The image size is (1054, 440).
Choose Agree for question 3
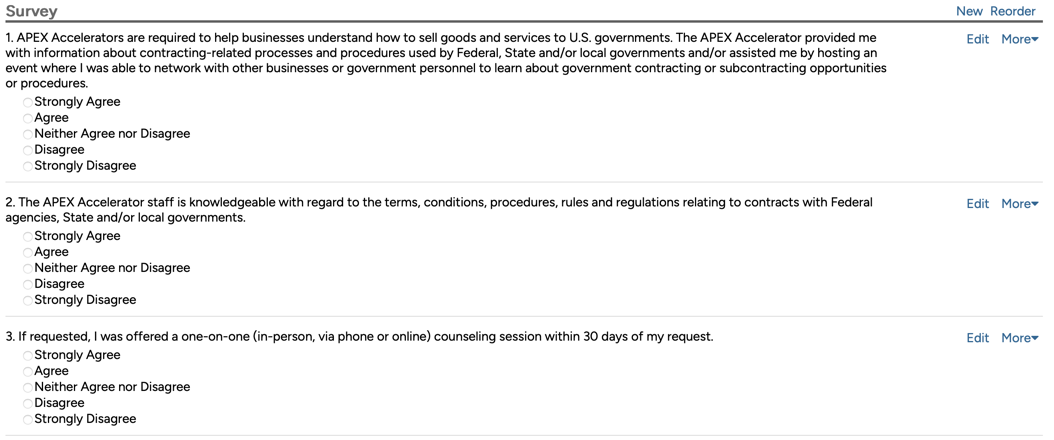click(x=28, y=371)
